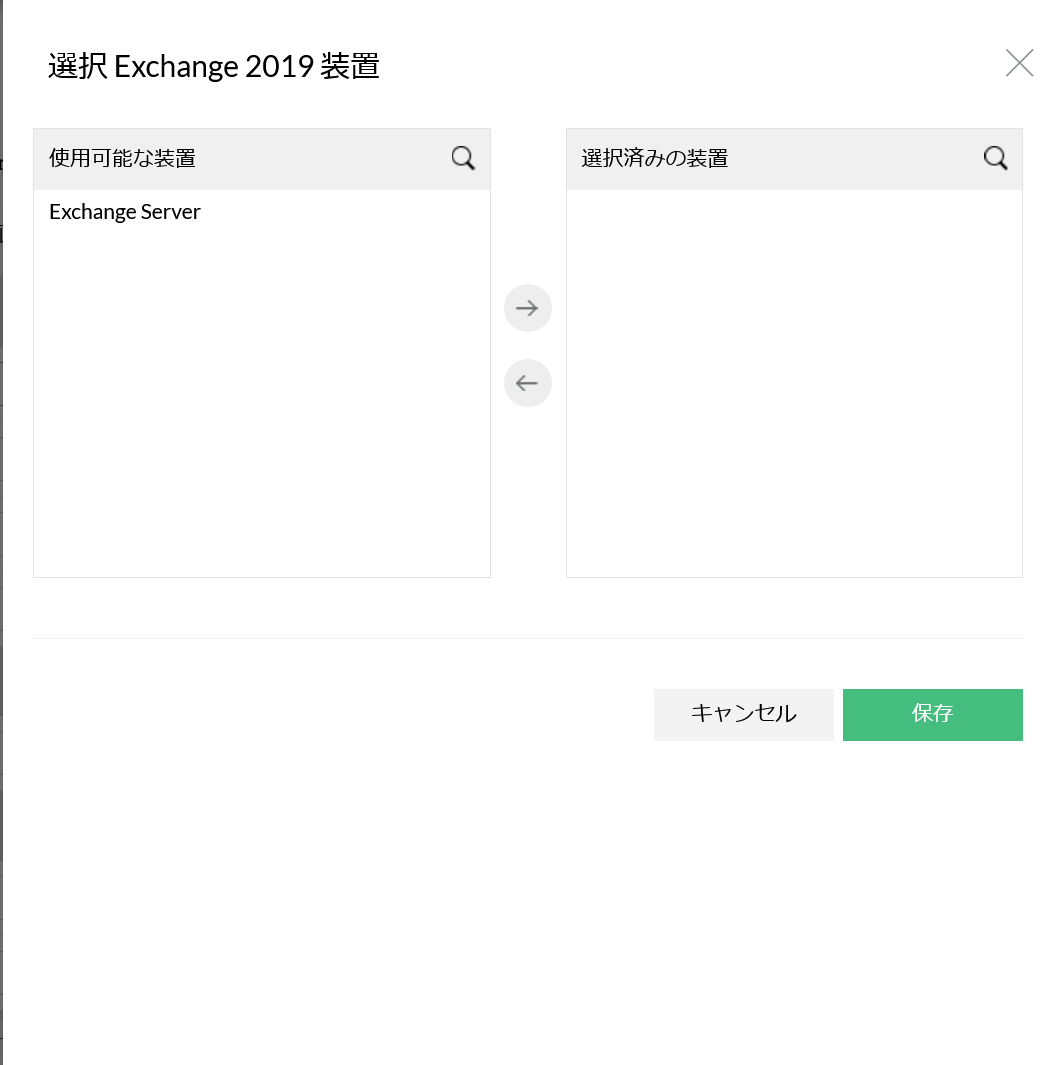
Task: Save selection with 保存 button
Action: pyautogui.click(x=932, y=714)
